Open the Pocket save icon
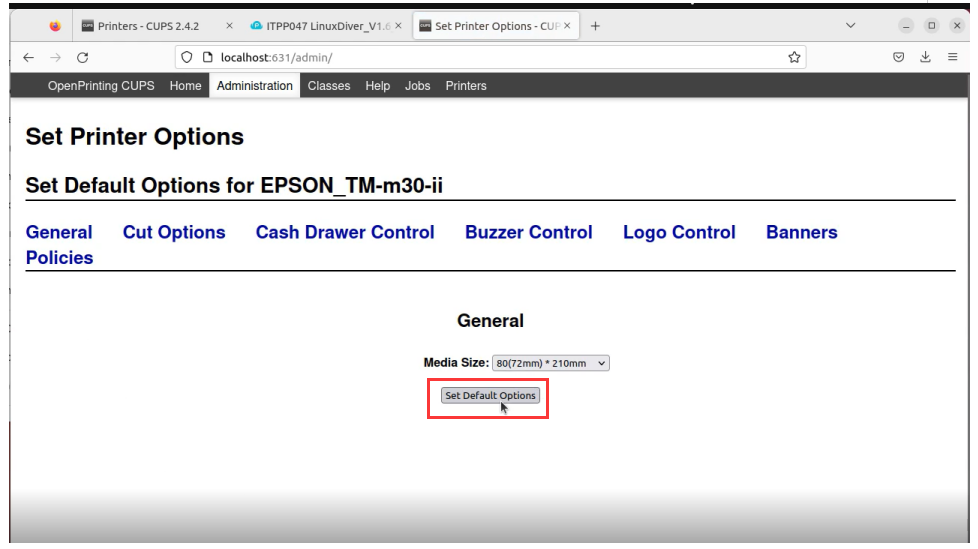The height and width of the screenshot is (549, 978). 898,57
